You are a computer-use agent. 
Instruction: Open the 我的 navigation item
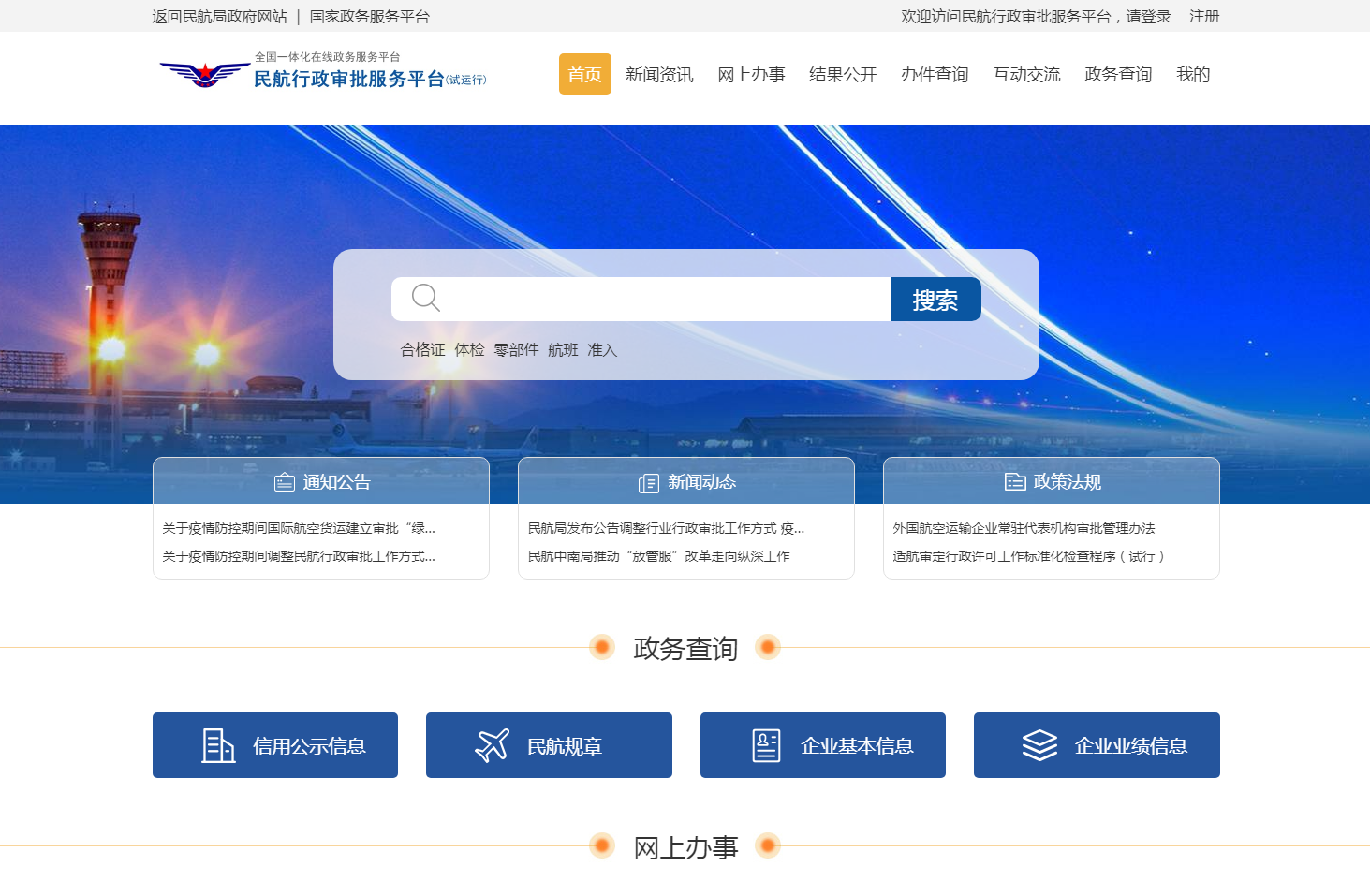pos(1193,74)
